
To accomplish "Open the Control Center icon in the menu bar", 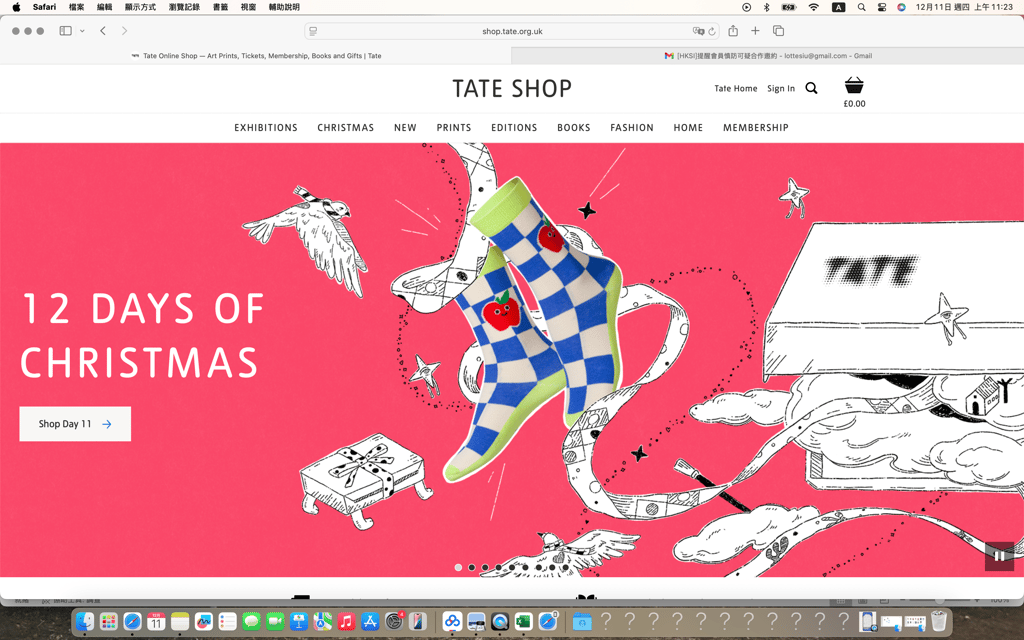I will [882, 7].
